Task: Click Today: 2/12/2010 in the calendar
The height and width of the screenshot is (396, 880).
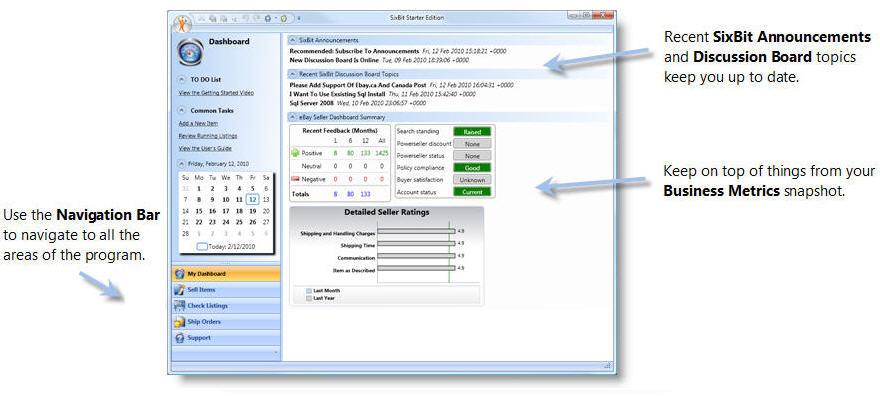Action: tap(227, 246)
